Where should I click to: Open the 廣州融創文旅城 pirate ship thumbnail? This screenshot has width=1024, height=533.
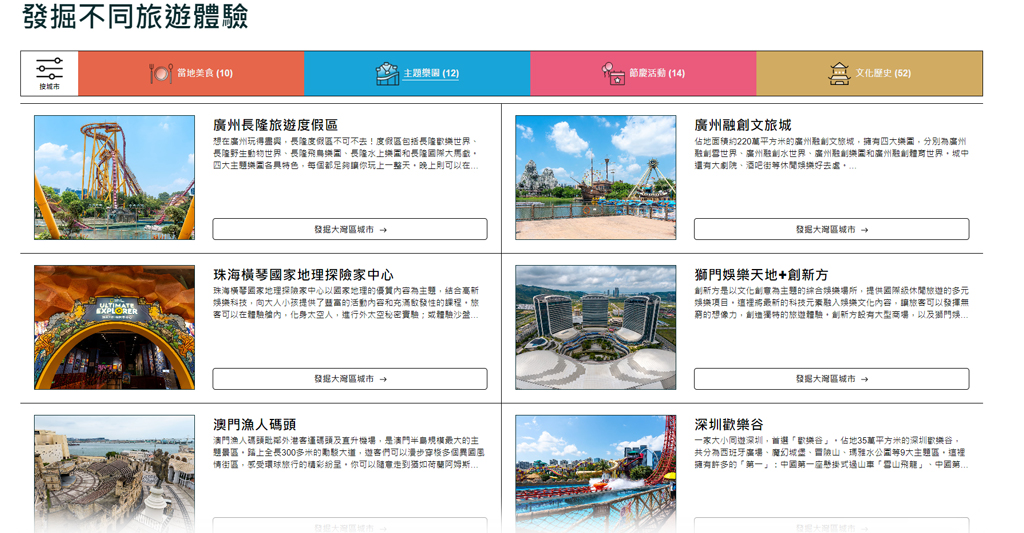596,178
